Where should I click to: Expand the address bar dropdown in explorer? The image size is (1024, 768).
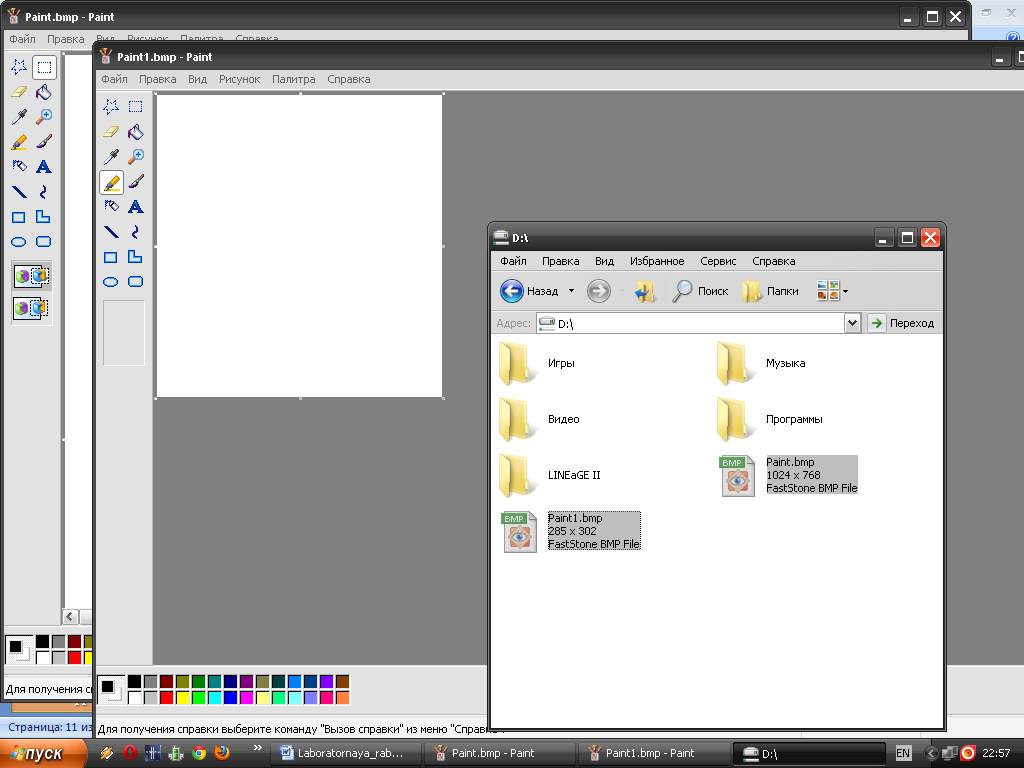852,323
